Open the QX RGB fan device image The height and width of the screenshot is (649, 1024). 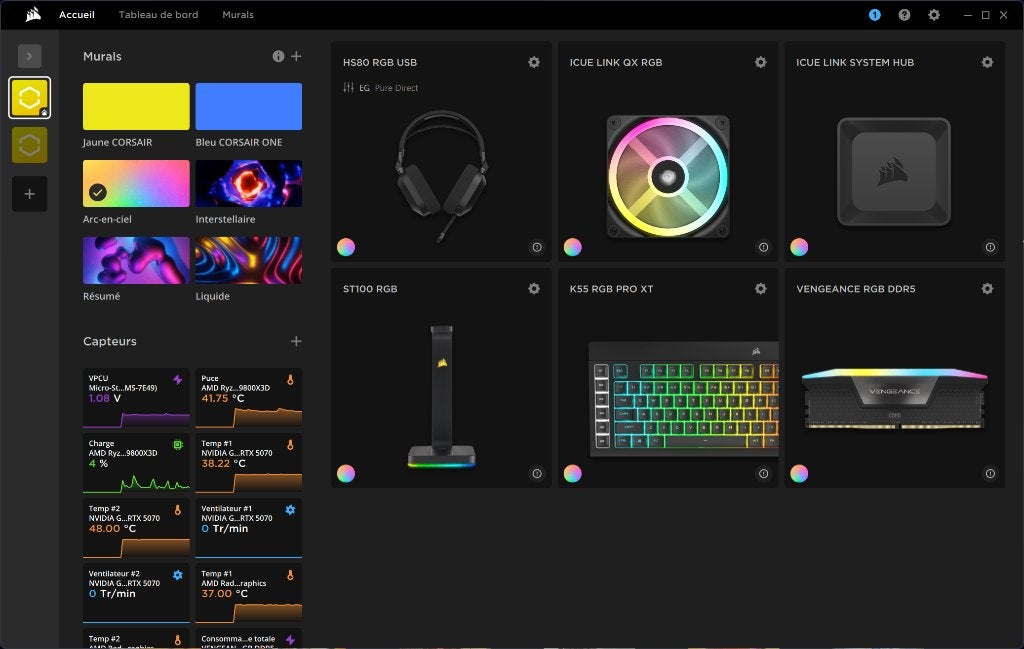(668, 176)
